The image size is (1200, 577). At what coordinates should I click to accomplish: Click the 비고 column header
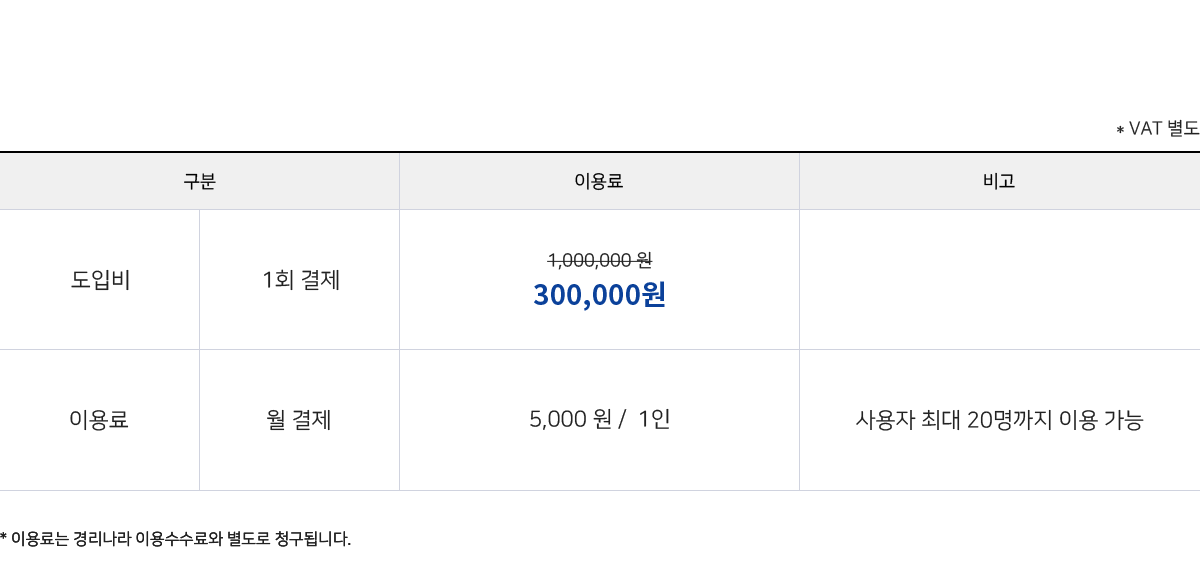click(x=1000, y=181)
